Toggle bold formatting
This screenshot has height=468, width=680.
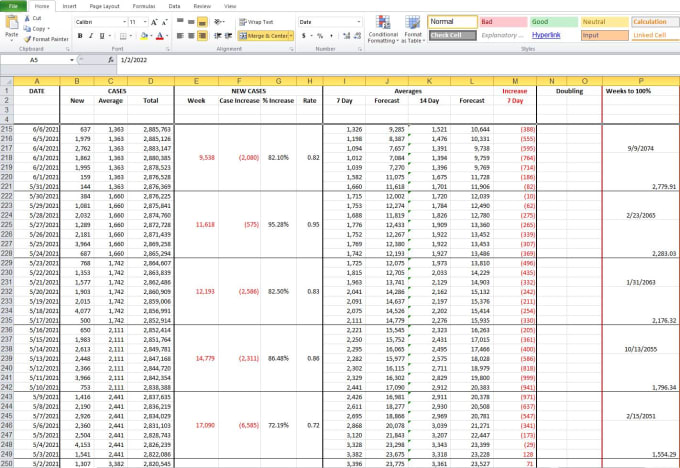coord(80,36)
